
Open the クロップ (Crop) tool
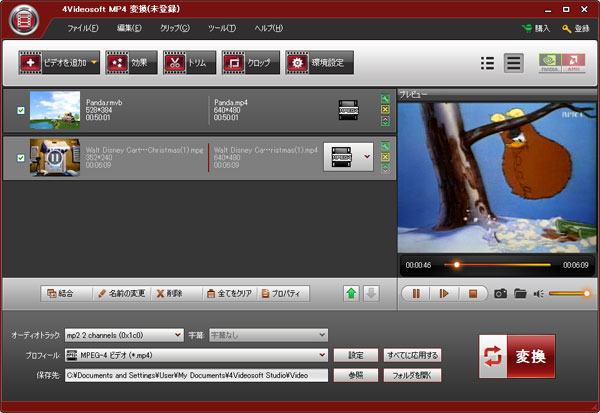(x=251, y=63)
